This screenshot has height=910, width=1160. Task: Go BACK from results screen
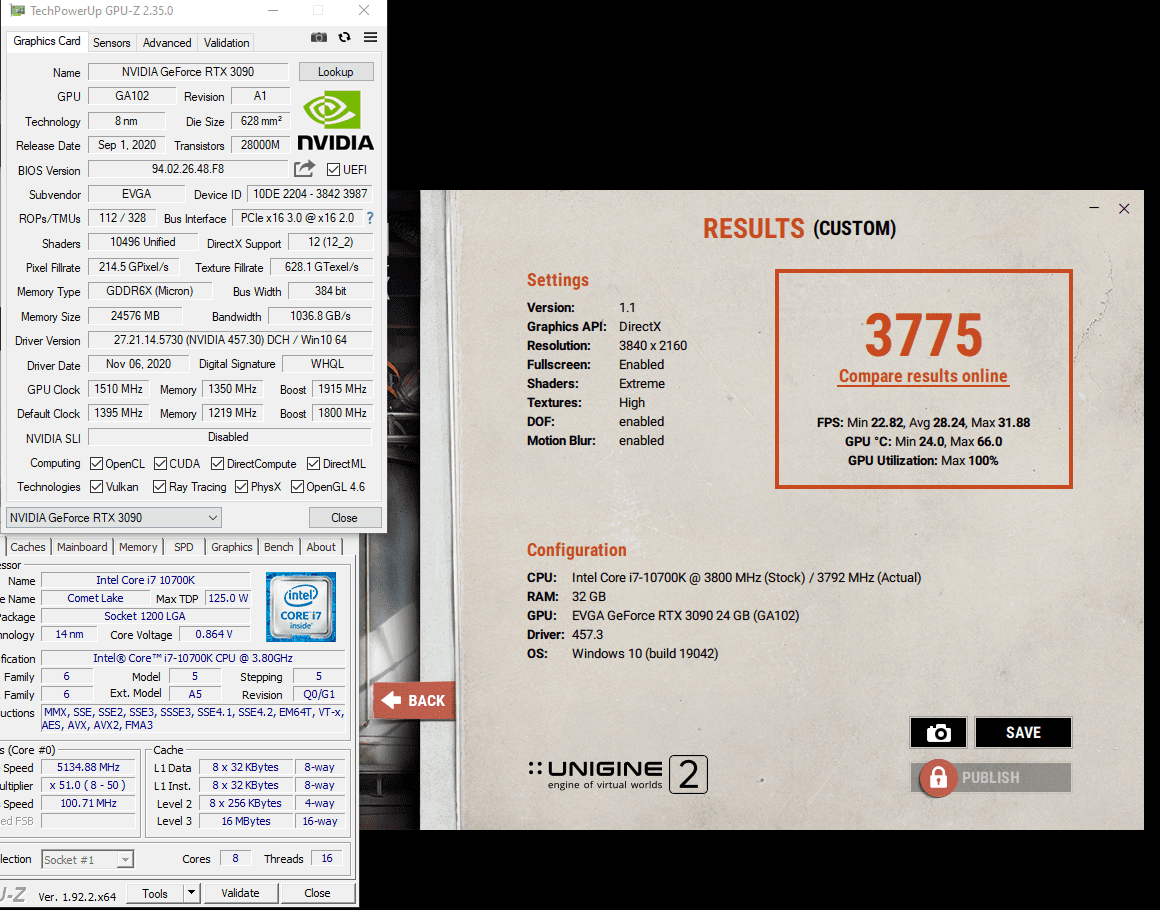tap(414, 701)
